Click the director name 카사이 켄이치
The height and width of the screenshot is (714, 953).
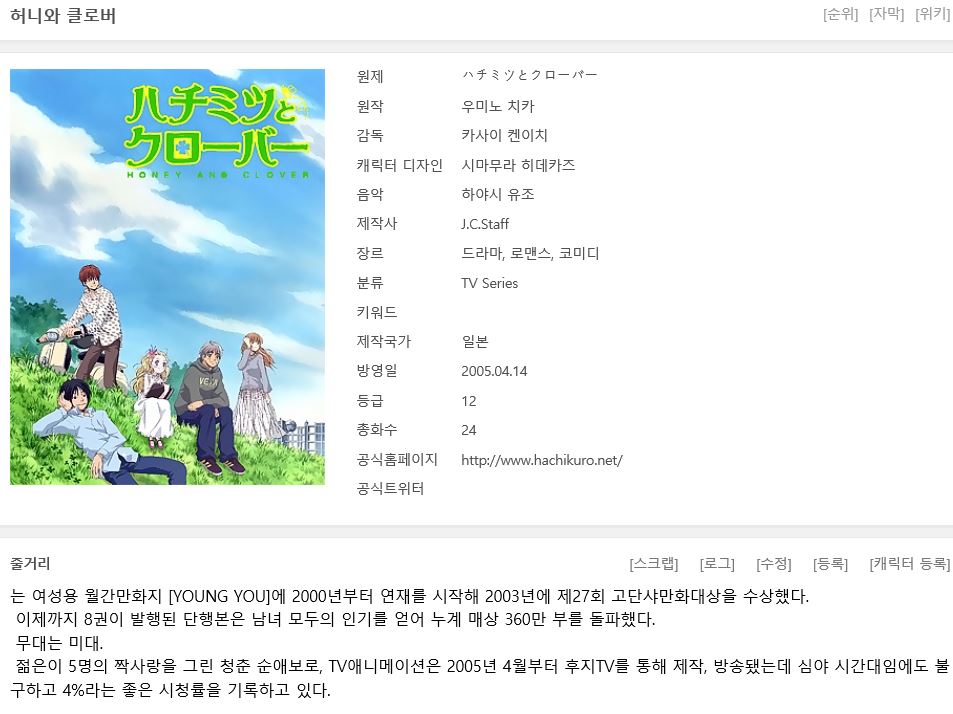504,136
